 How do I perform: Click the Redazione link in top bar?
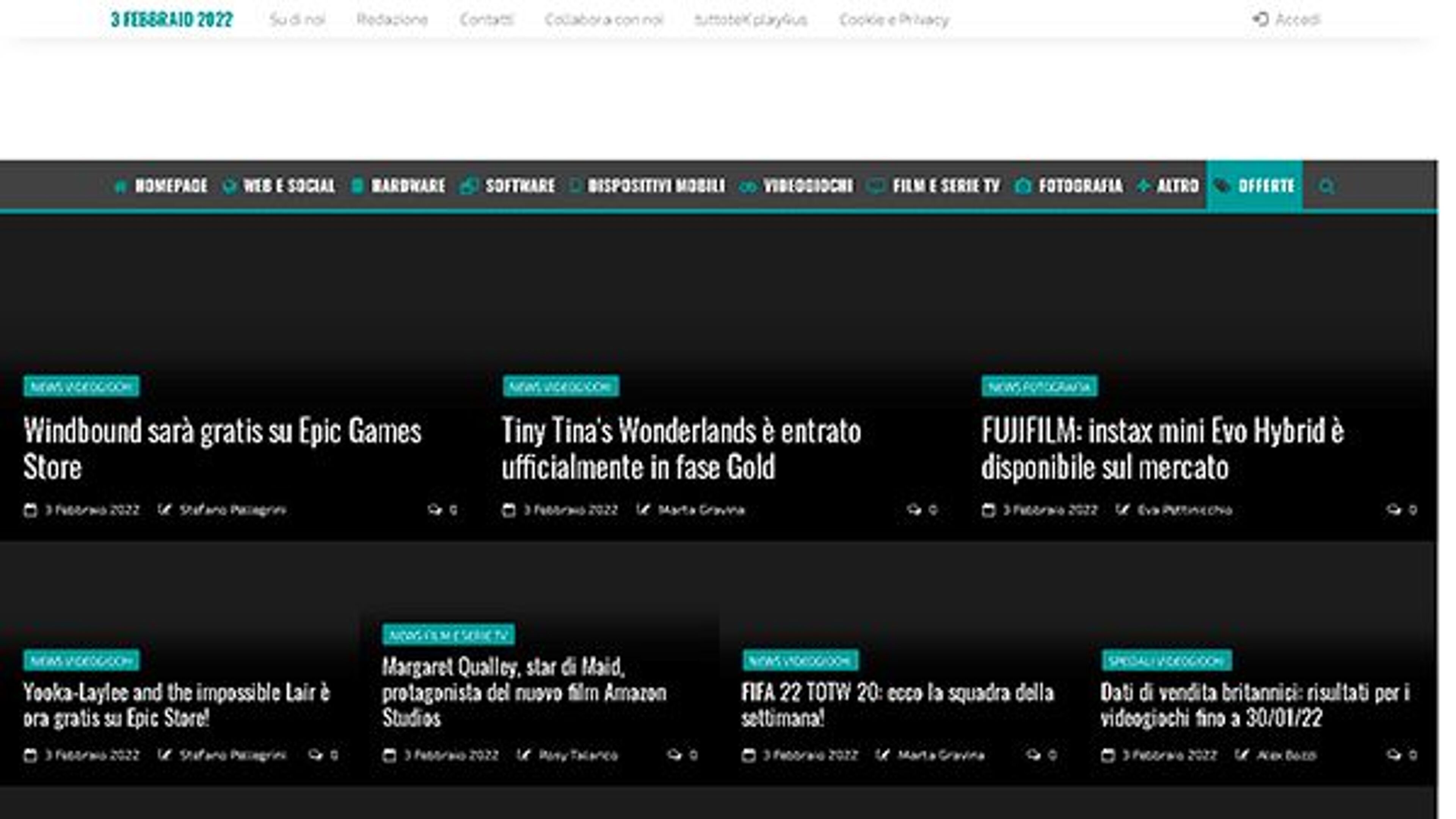(x=392, y=20)
